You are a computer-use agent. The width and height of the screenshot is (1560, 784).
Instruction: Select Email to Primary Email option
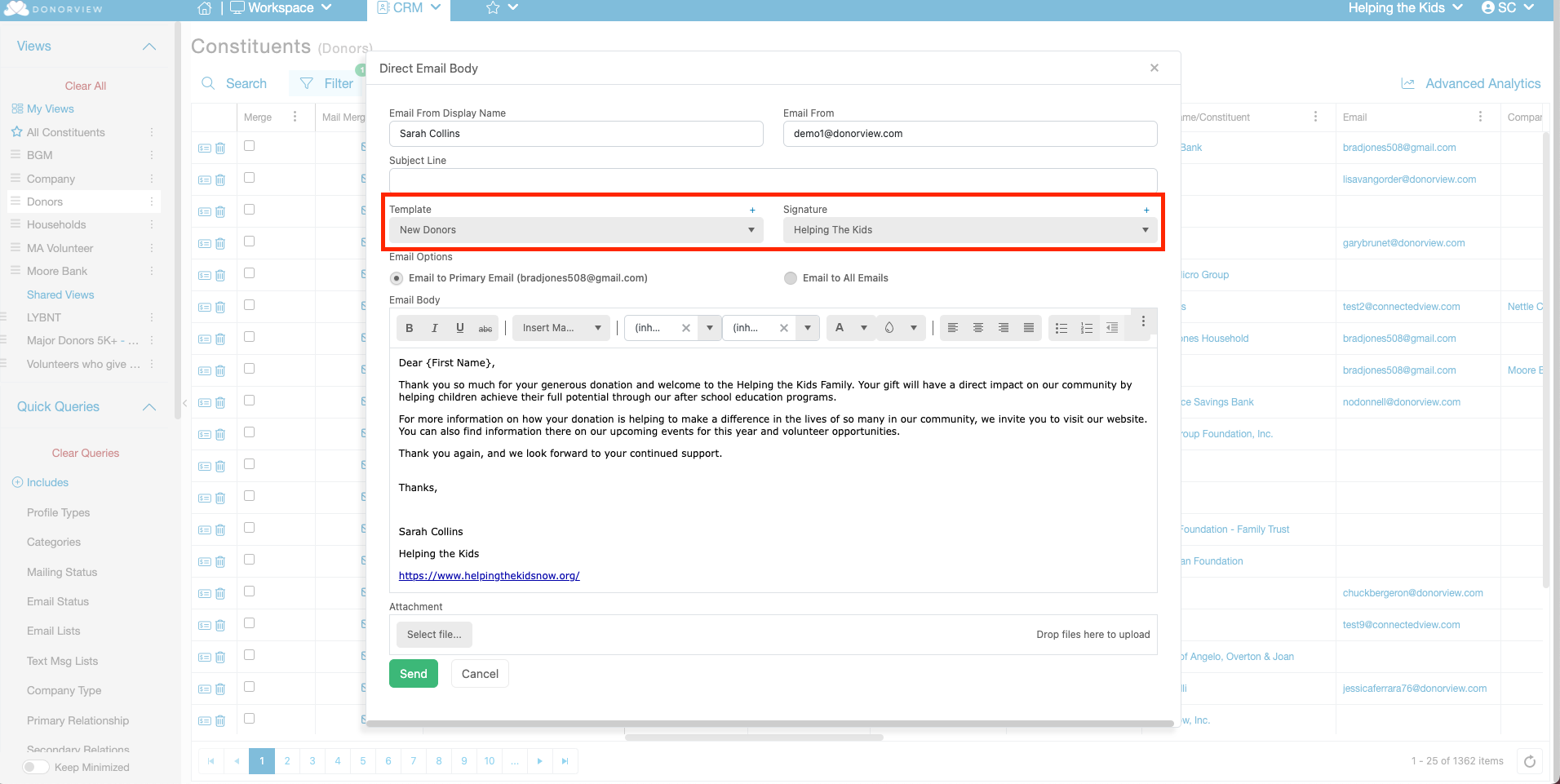397,278
